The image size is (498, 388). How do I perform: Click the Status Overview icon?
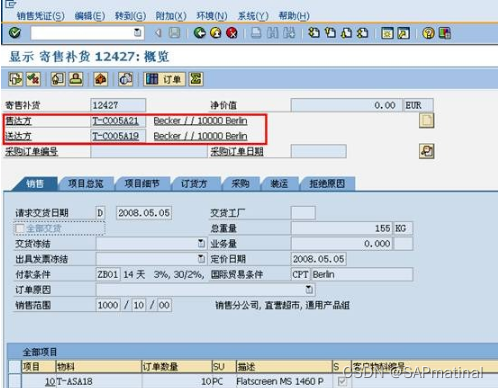pyautogui.click(x=33, y=79)
